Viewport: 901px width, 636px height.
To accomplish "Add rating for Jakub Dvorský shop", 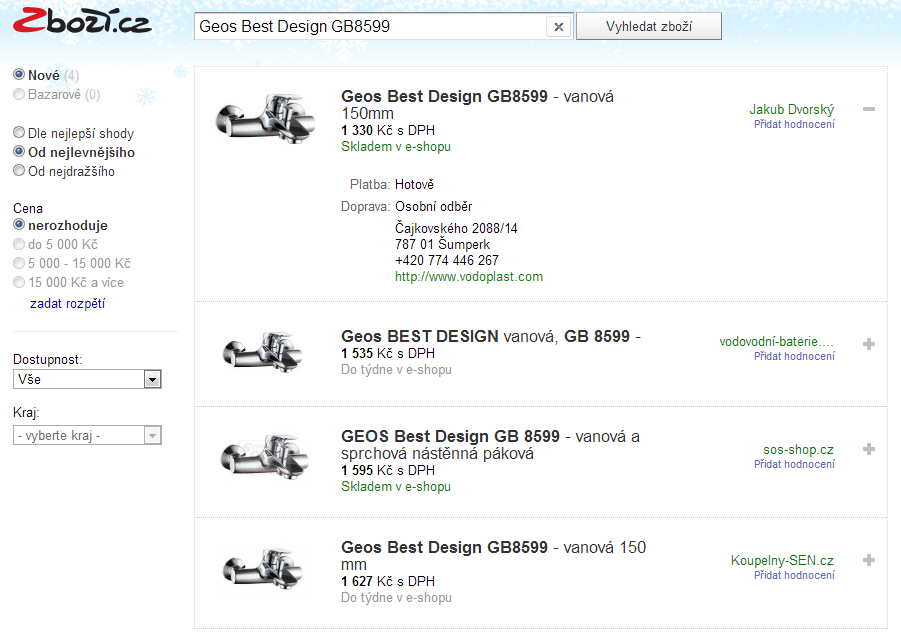I will point(794,125).
